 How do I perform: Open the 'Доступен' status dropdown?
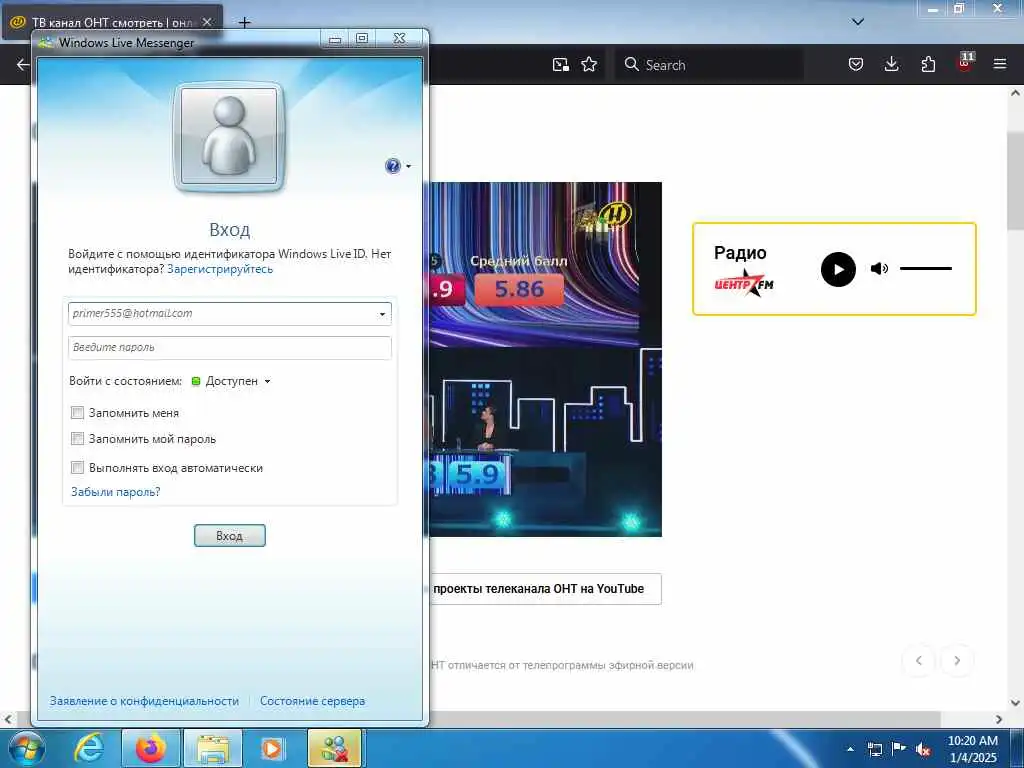231,381
